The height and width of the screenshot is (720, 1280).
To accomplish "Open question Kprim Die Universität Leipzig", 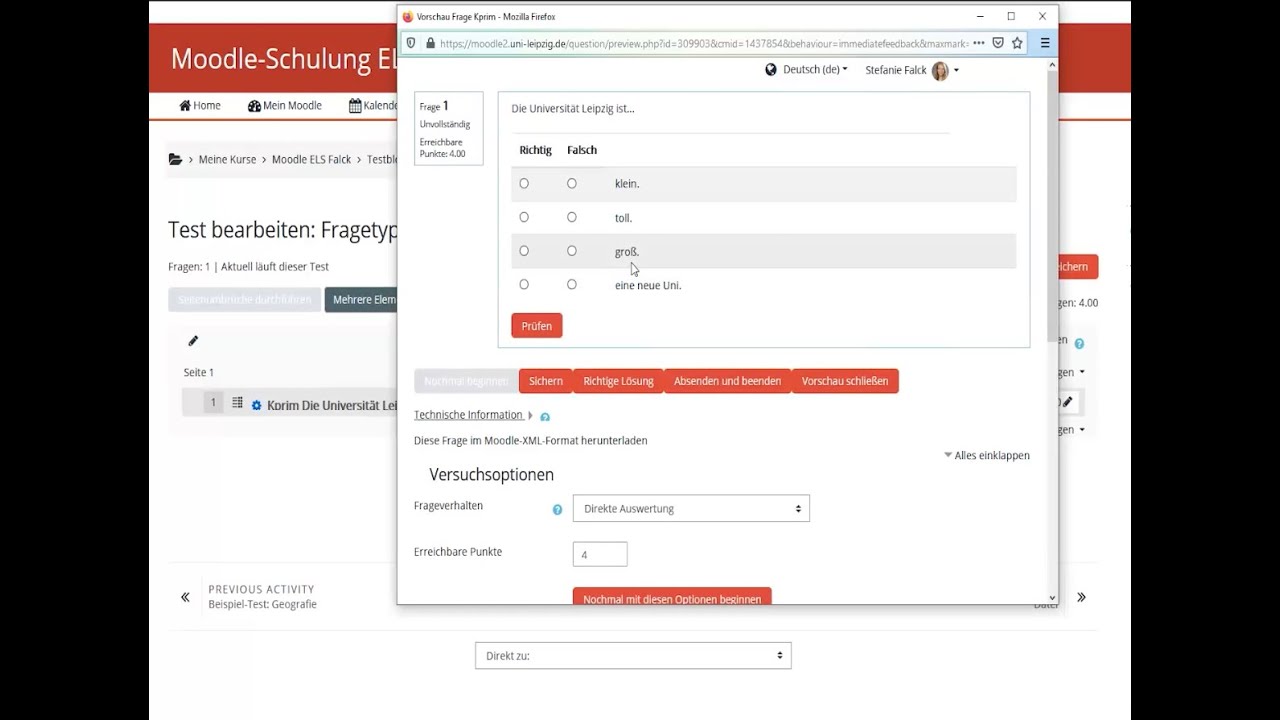I will click(x=332, y=406).
